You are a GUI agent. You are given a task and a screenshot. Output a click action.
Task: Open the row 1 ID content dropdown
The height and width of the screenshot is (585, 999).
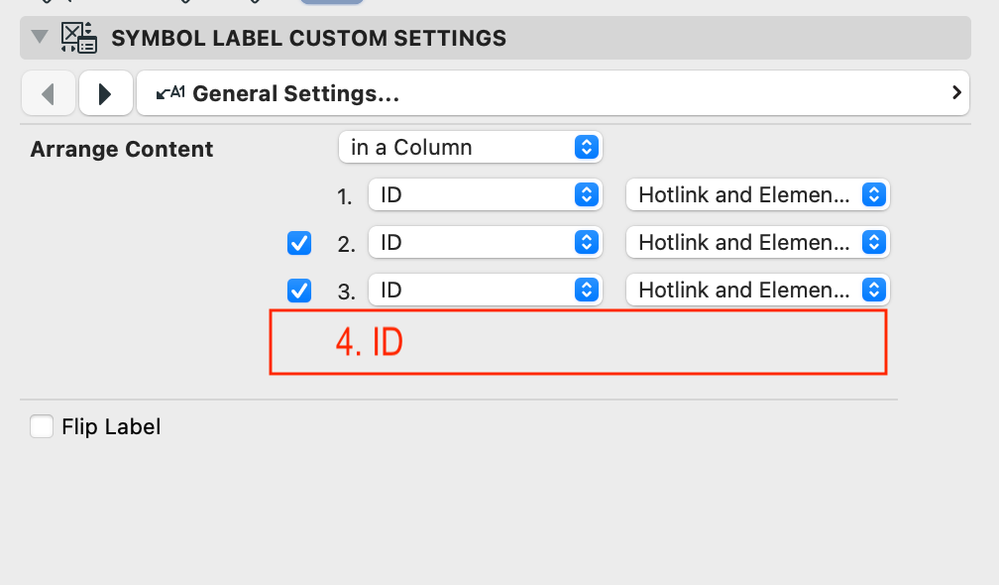tap(485, 195)
